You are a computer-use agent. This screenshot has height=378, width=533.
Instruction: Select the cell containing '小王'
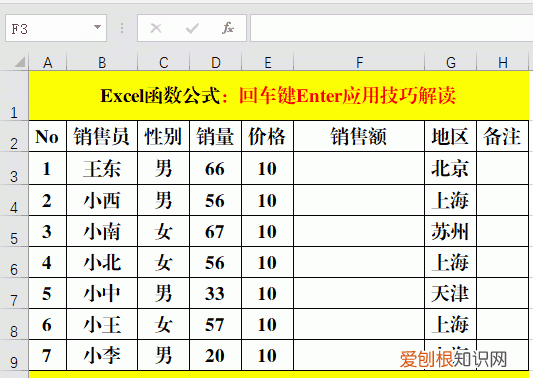pos(102,324)
